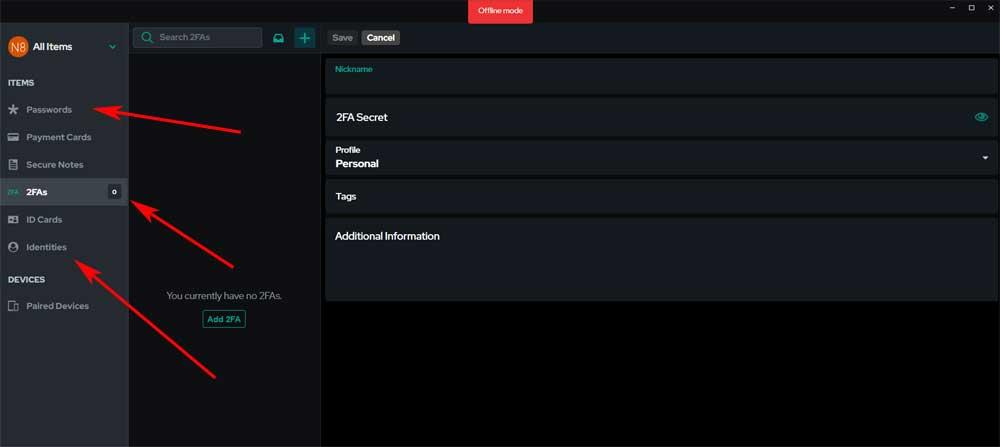The height and width of the screenshot is (447, 1000).
Task: Expand the All Items dropdown chevron
Action: 113,47
